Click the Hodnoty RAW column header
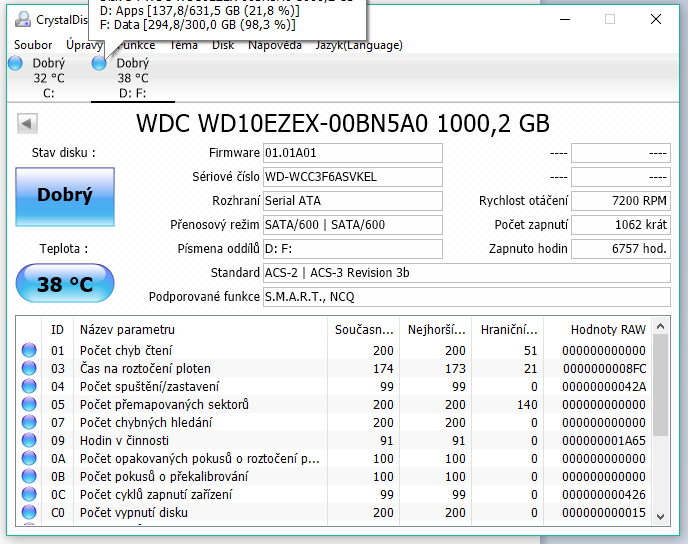 (x=607, y=329)
